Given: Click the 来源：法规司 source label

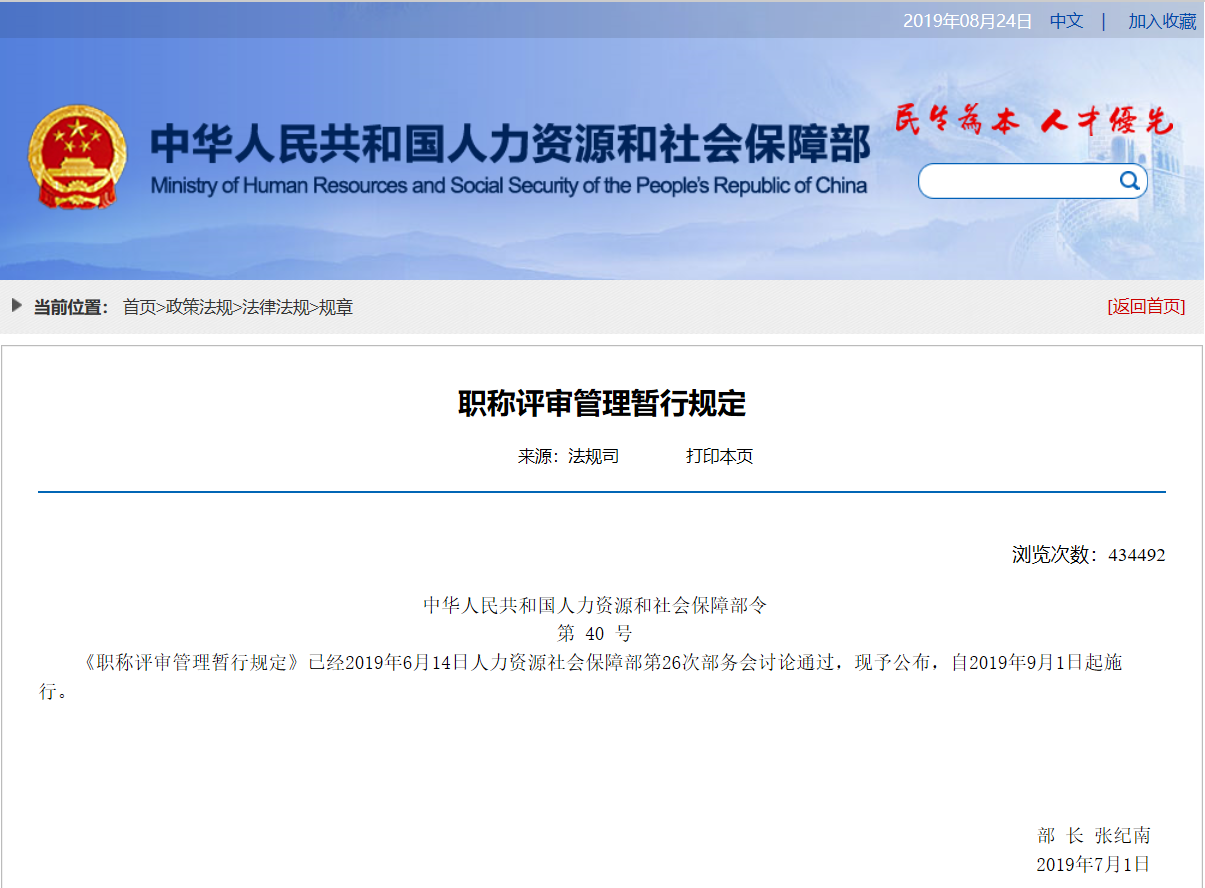Looking at the screenshot, I should coord(568,456).
